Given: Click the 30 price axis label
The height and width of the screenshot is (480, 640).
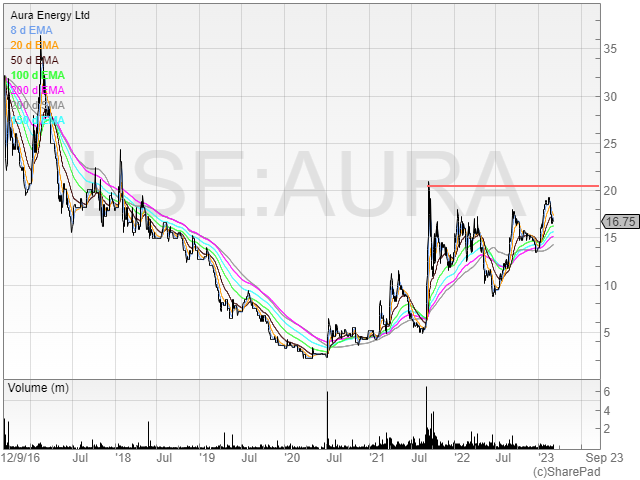Looking at the screenshot, I should pyautogui.click(x=610, y=97).
